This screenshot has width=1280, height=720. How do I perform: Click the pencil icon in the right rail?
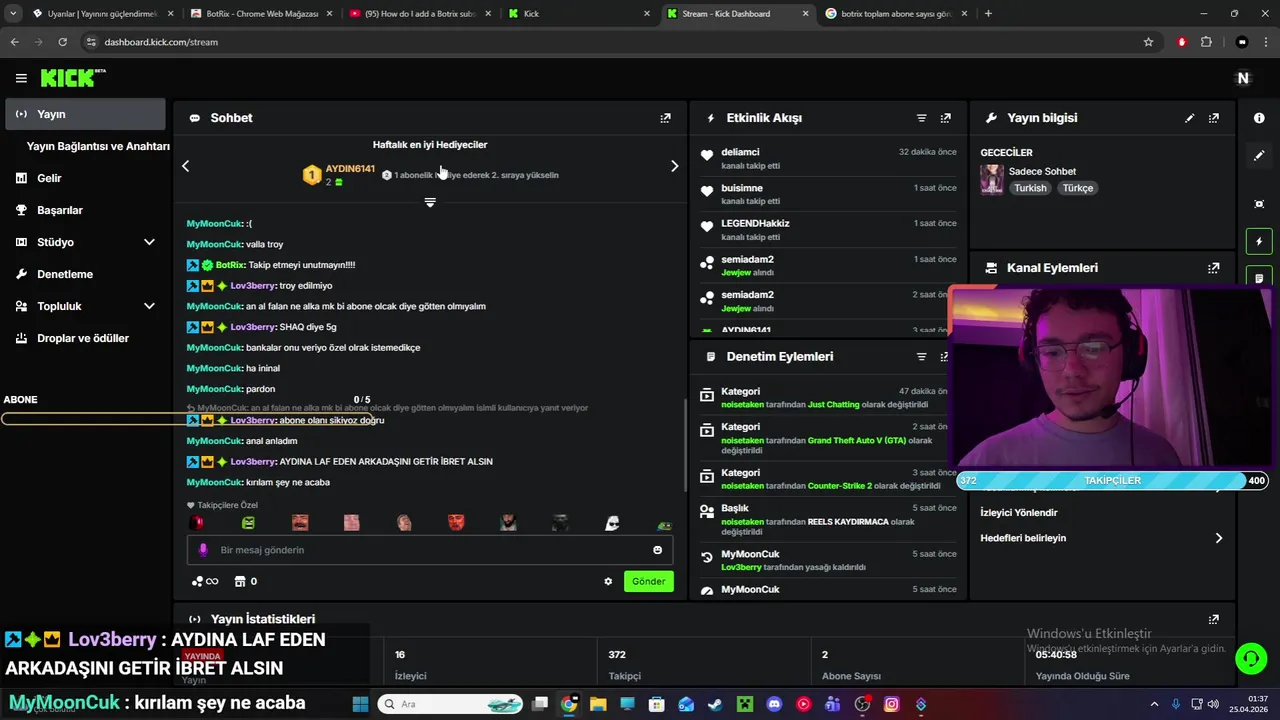pyautogui.click(x=1259, y=156)
